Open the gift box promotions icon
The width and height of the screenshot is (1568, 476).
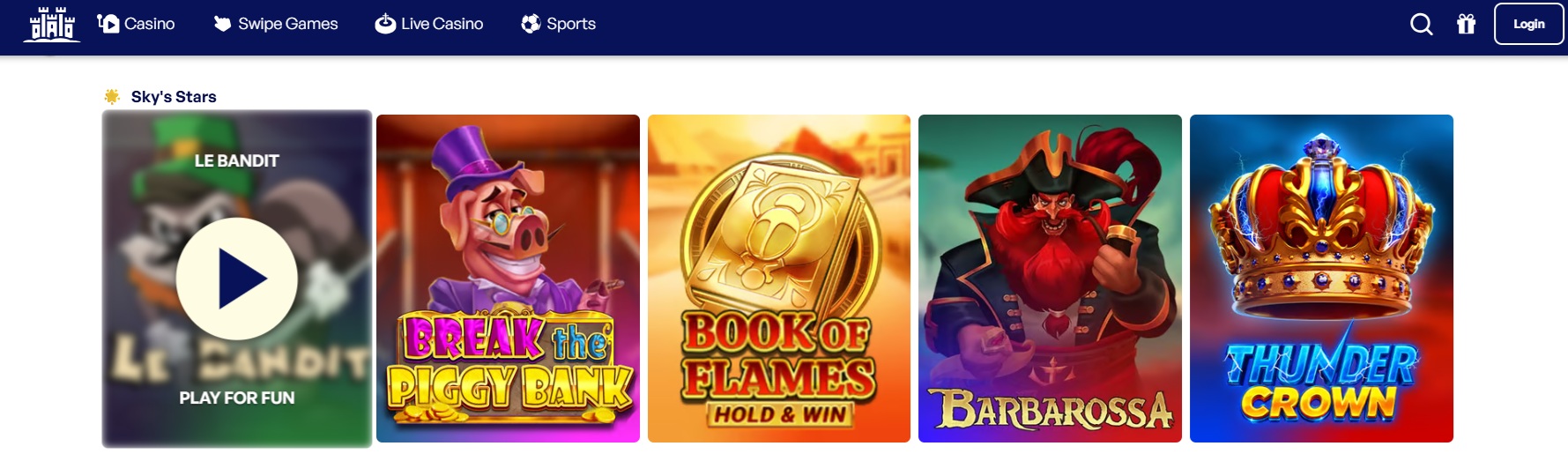[1467, 24]
